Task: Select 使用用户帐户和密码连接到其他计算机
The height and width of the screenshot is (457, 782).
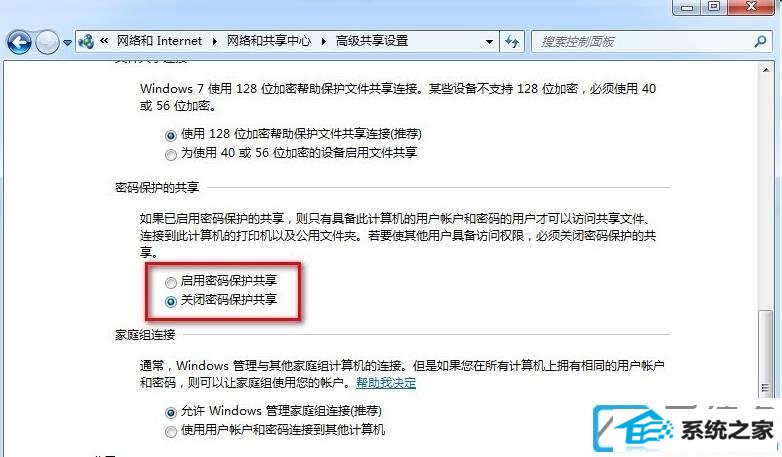Action: click(171, 432)
